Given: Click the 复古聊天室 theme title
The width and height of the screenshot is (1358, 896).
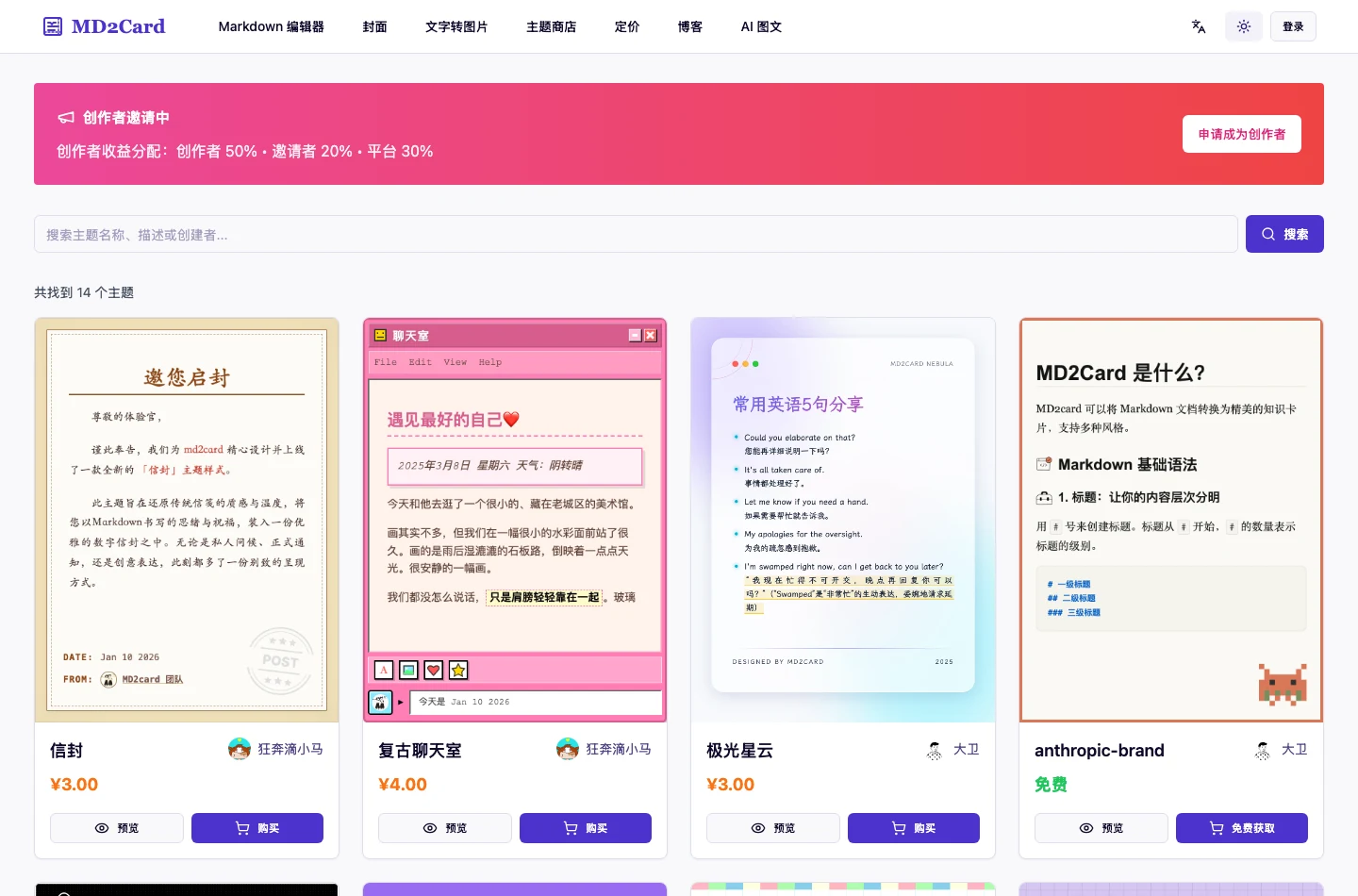Looking at the screenshot, I should tap(420, 751).
